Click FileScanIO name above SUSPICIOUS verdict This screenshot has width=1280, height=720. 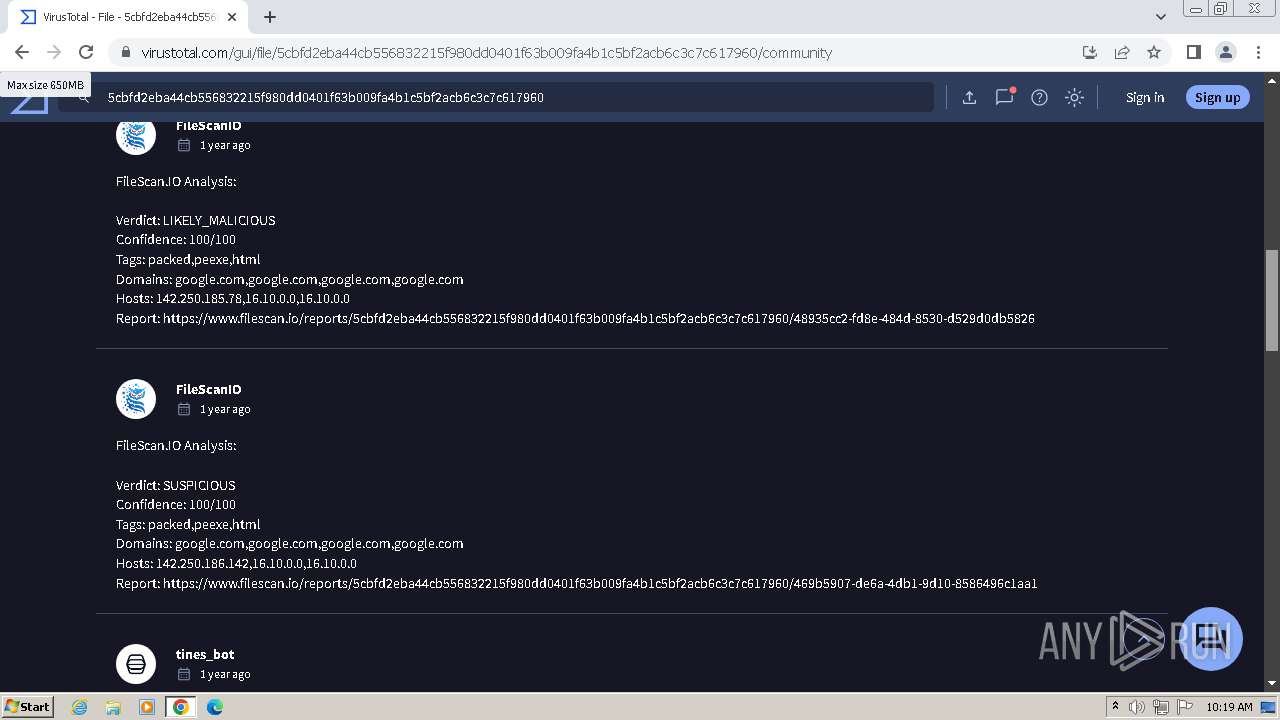click(208, 389)
